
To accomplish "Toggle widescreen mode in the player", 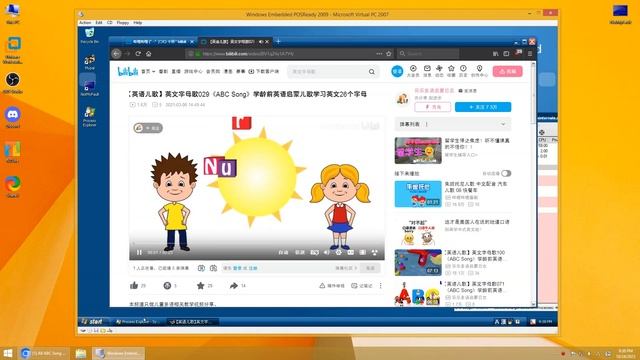I will [x=362, y=253].
